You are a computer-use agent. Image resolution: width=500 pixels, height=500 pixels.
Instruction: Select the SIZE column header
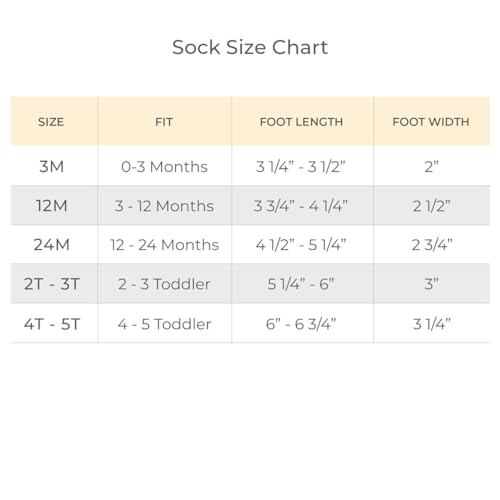click(x=51, y=122)
